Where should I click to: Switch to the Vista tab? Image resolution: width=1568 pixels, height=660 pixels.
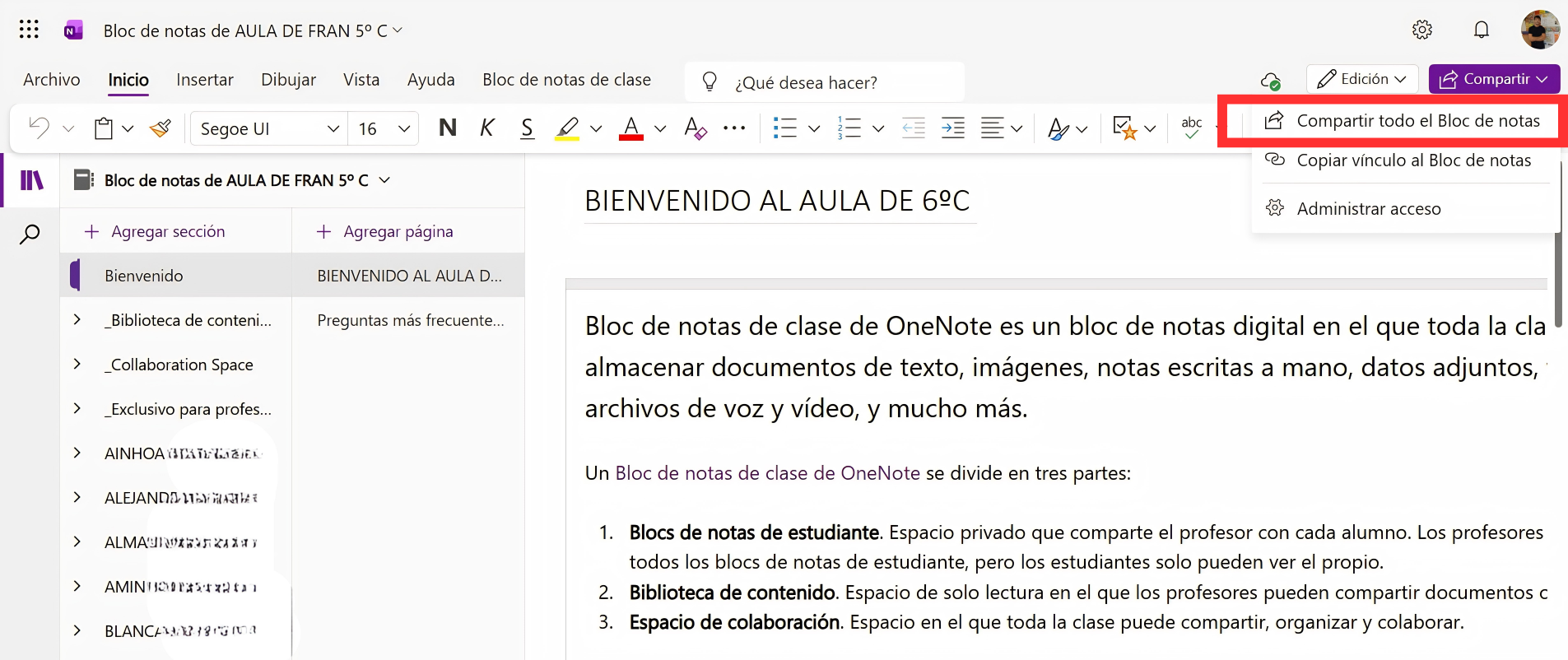(x=361, y=80)
